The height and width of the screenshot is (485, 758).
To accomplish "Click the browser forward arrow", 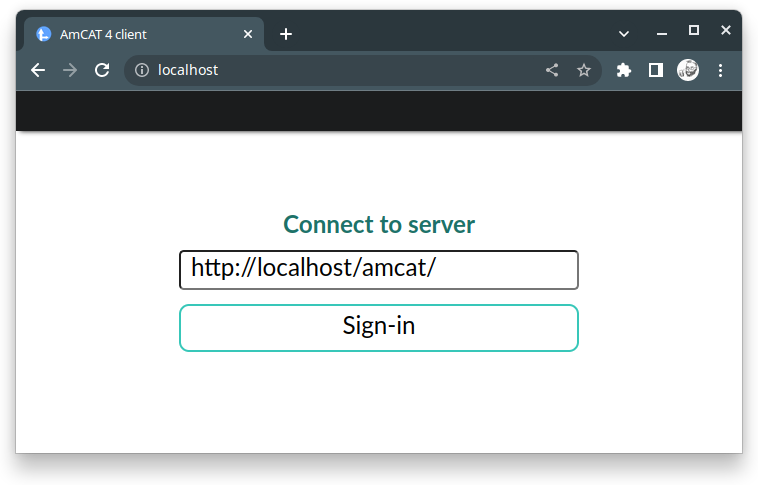I will click(x=70, y=70).
